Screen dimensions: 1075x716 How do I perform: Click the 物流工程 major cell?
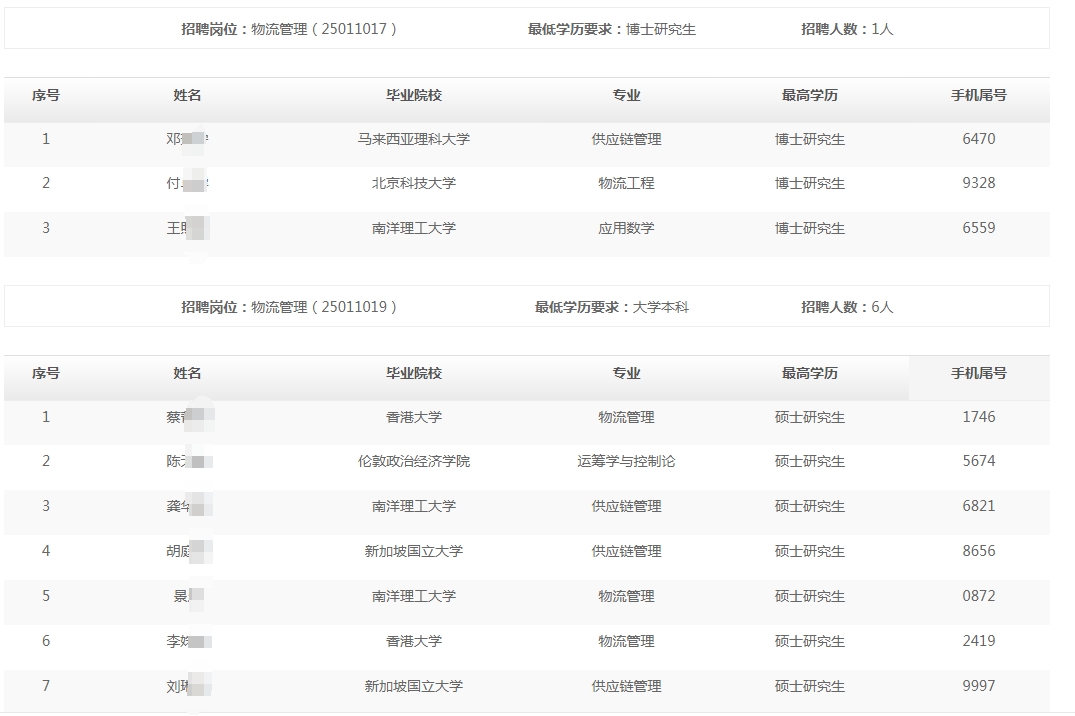click(626, 183)
